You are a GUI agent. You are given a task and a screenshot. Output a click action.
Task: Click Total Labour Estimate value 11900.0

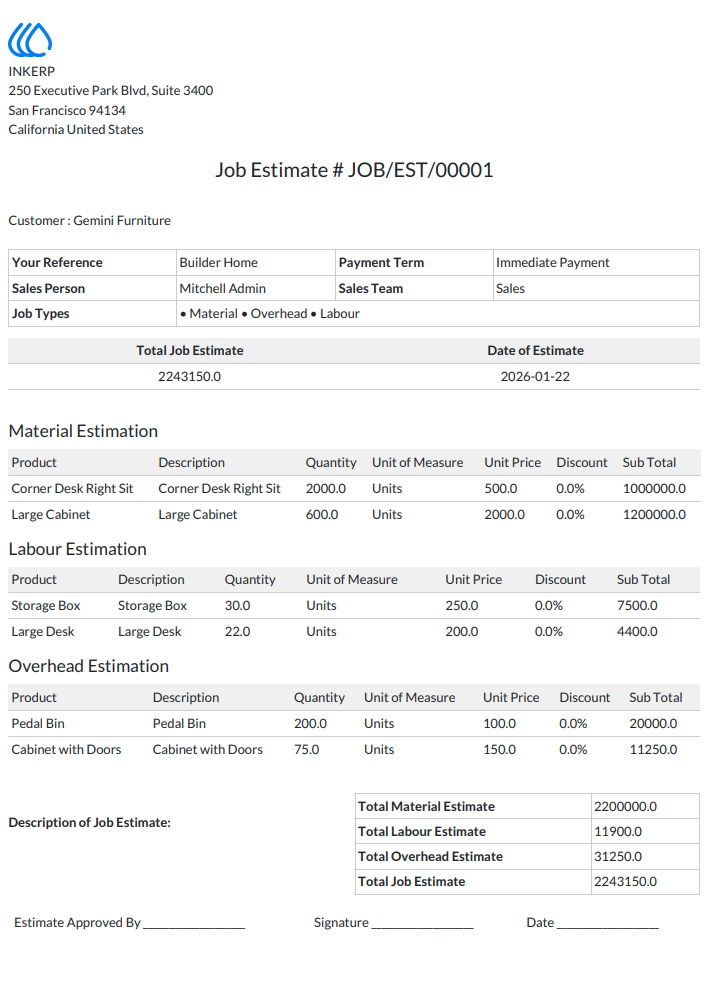618,832
